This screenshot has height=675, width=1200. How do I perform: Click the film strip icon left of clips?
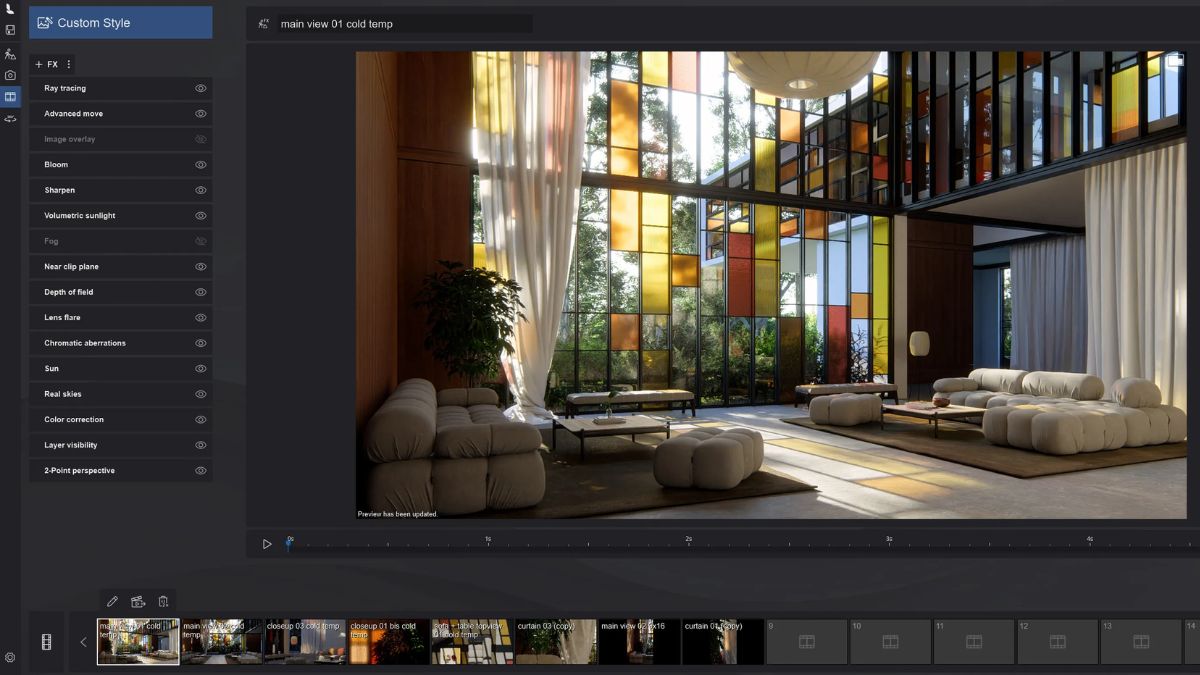coord(46,642)
